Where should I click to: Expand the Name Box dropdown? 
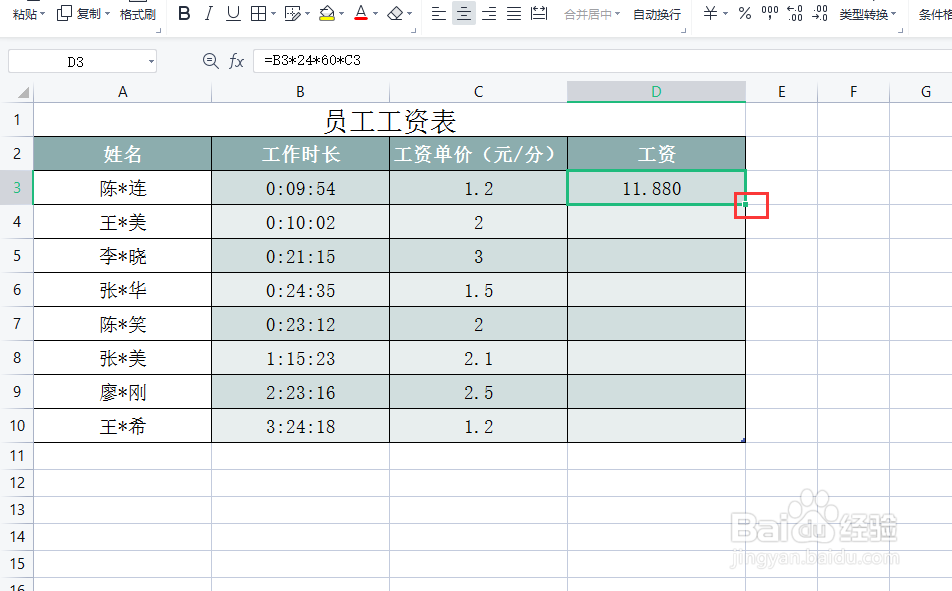(154, 61)
